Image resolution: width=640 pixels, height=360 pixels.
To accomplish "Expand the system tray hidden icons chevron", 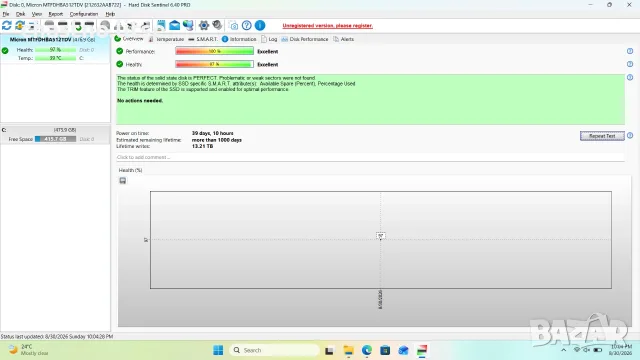I will (564, 350).
